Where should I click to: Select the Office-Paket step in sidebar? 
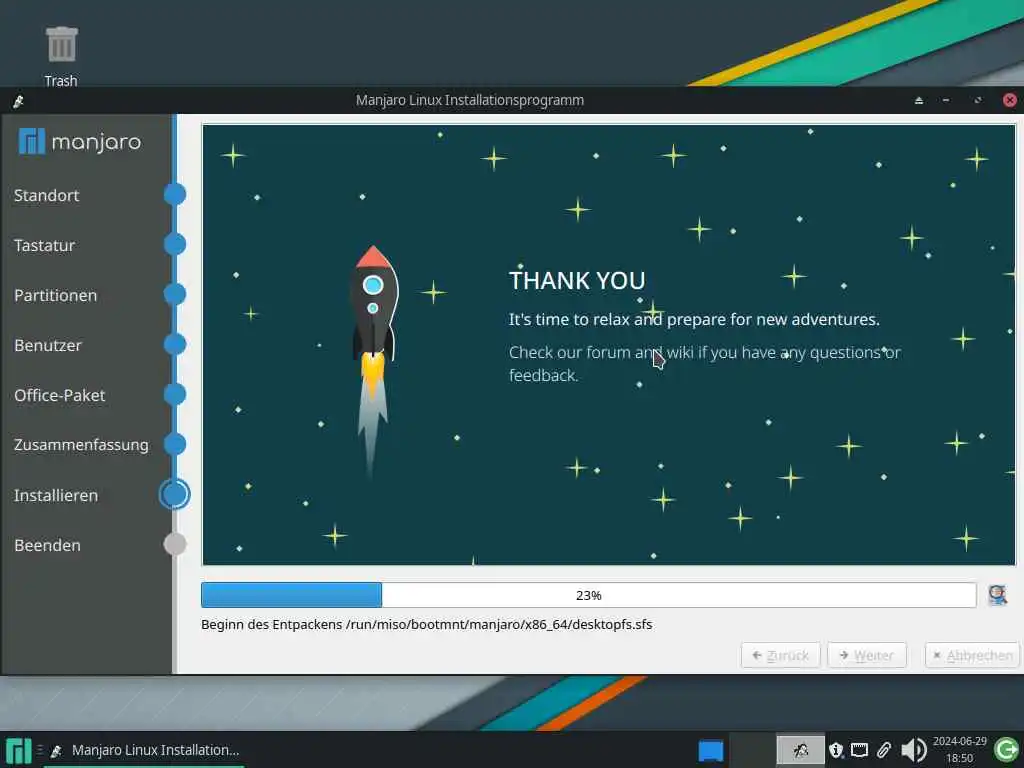point(59,395)
